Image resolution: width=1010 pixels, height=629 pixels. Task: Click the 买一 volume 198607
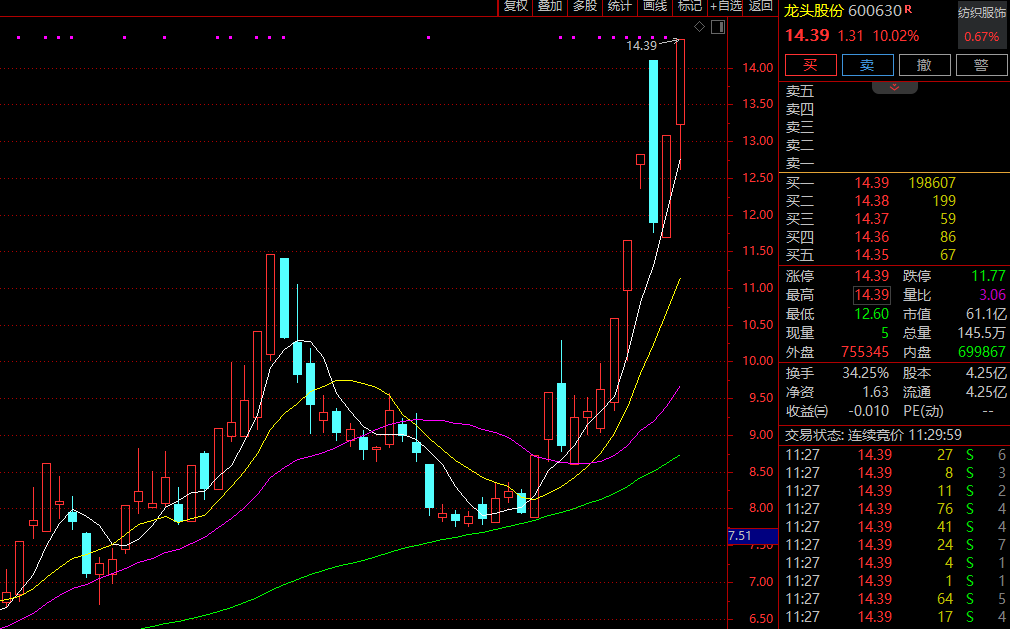[932, 183]
